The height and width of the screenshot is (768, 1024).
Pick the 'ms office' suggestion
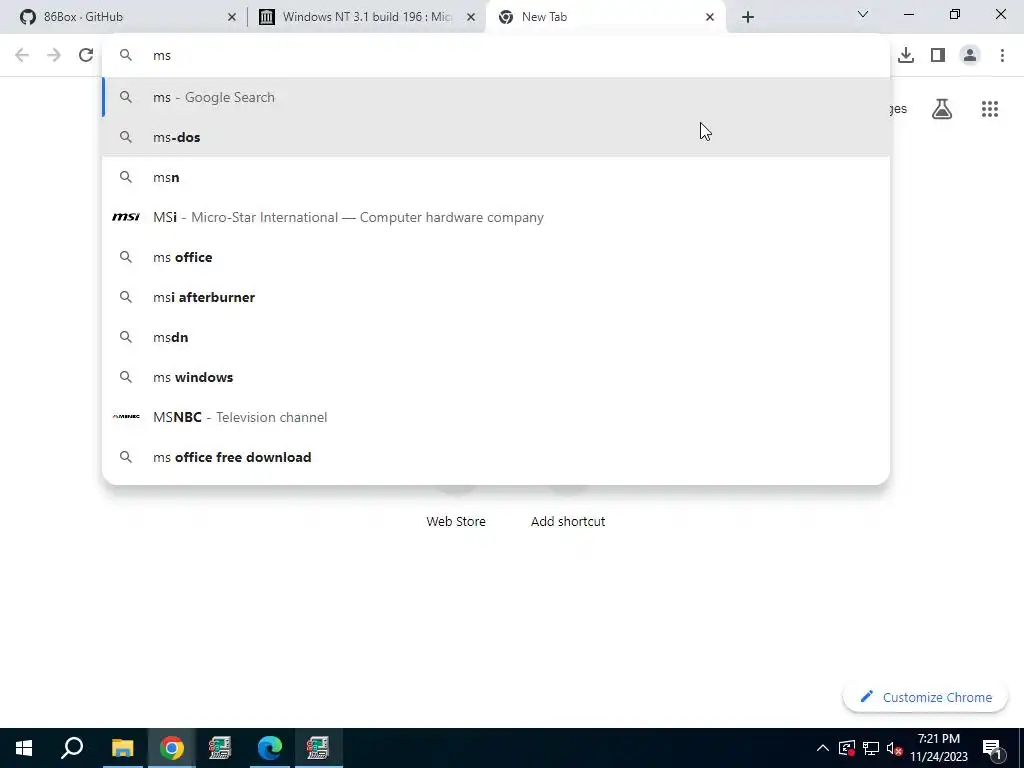(496, 257)
